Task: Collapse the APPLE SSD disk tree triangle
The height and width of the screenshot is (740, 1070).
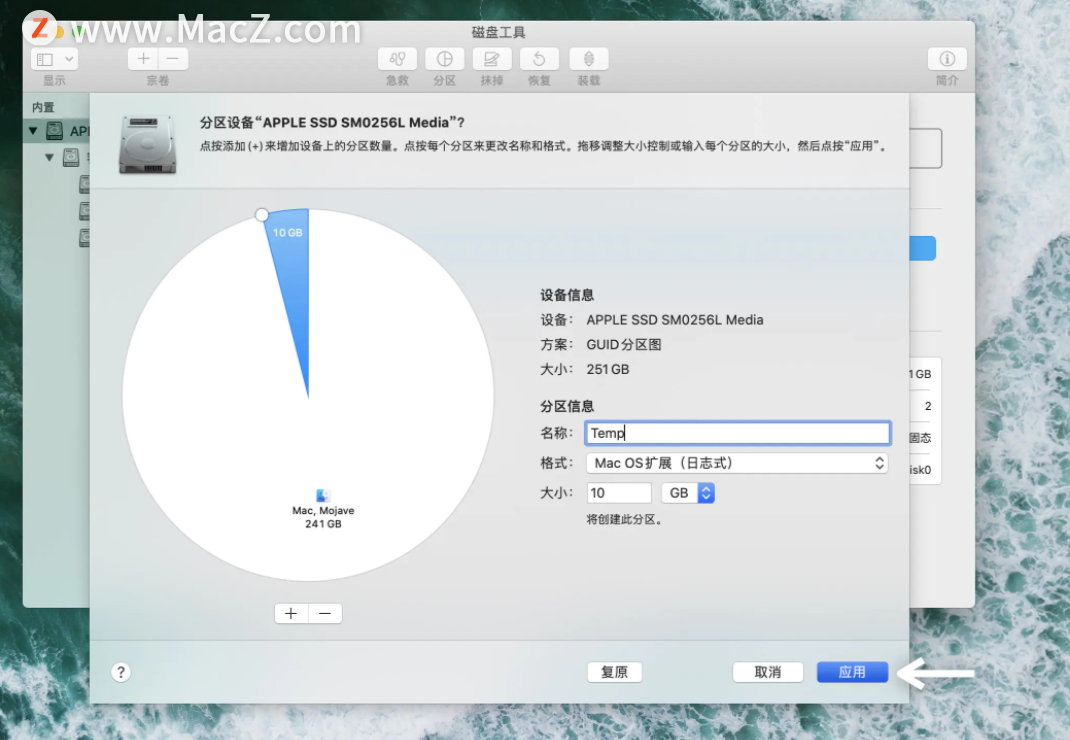Action: 33,130
